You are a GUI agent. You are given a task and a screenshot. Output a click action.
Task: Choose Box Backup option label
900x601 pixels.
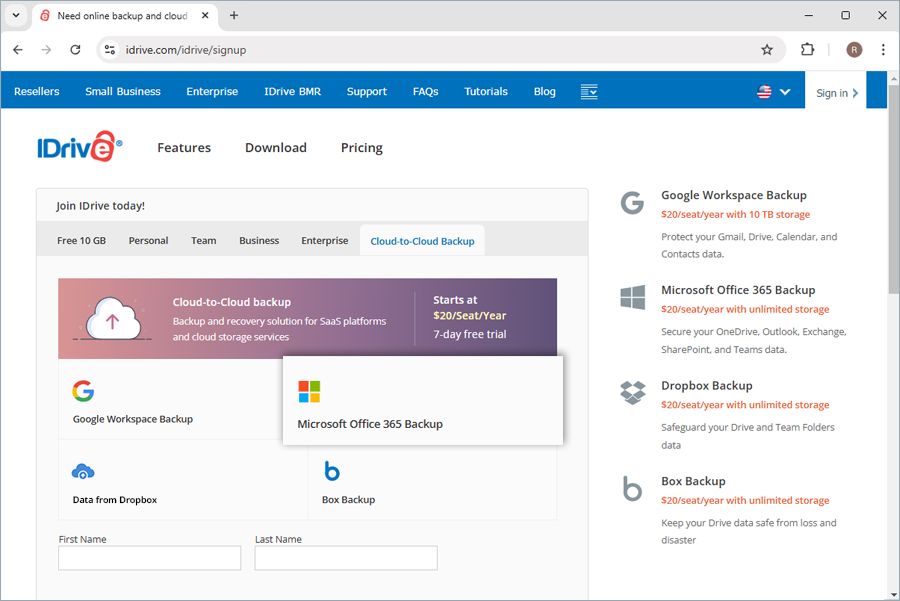[x=348, y=500]
